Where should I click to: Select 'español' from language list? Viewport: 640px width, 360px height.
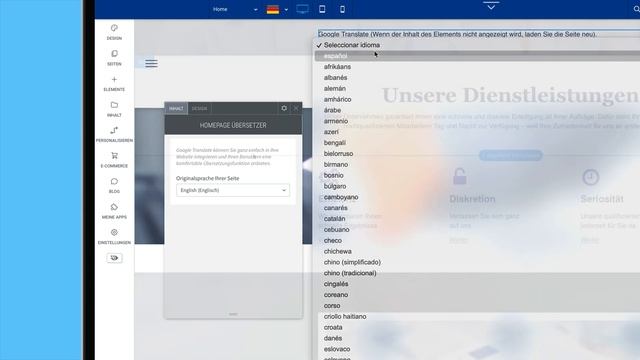pyautogui.click(x=336, y=56)
